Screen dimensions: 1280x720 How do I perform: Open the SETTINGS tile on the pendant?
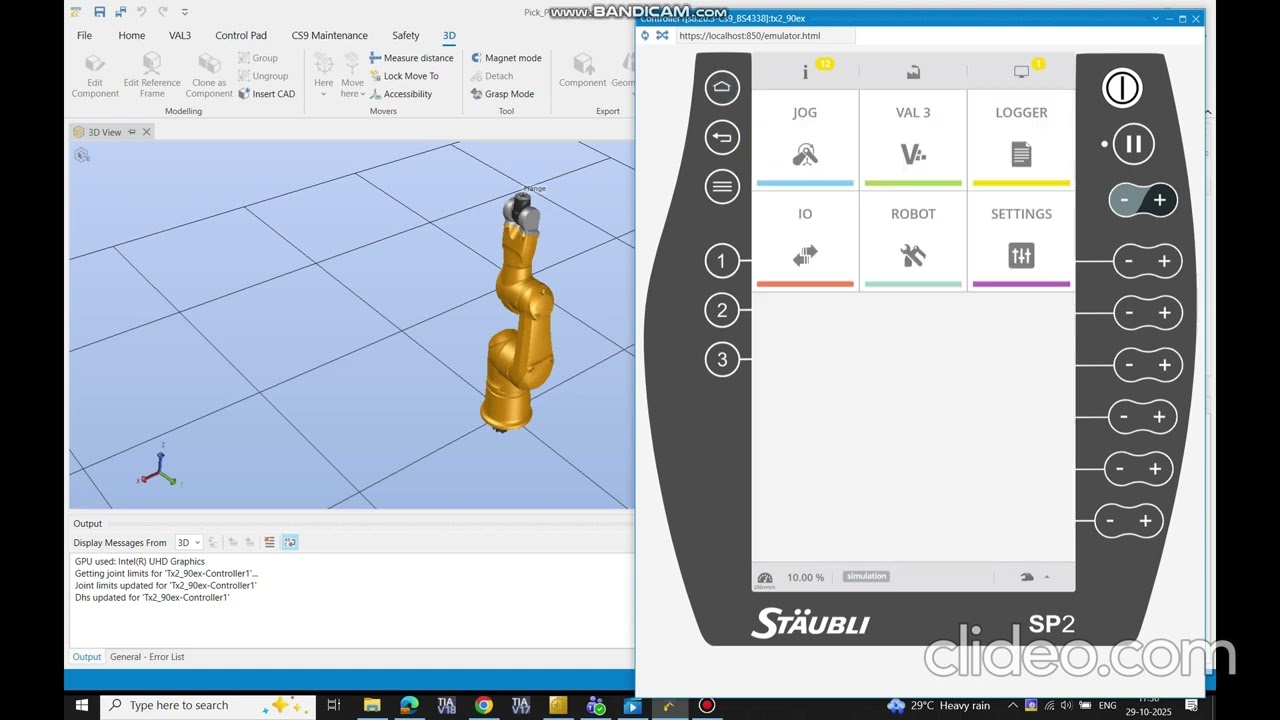click(x=1021, y=241)
